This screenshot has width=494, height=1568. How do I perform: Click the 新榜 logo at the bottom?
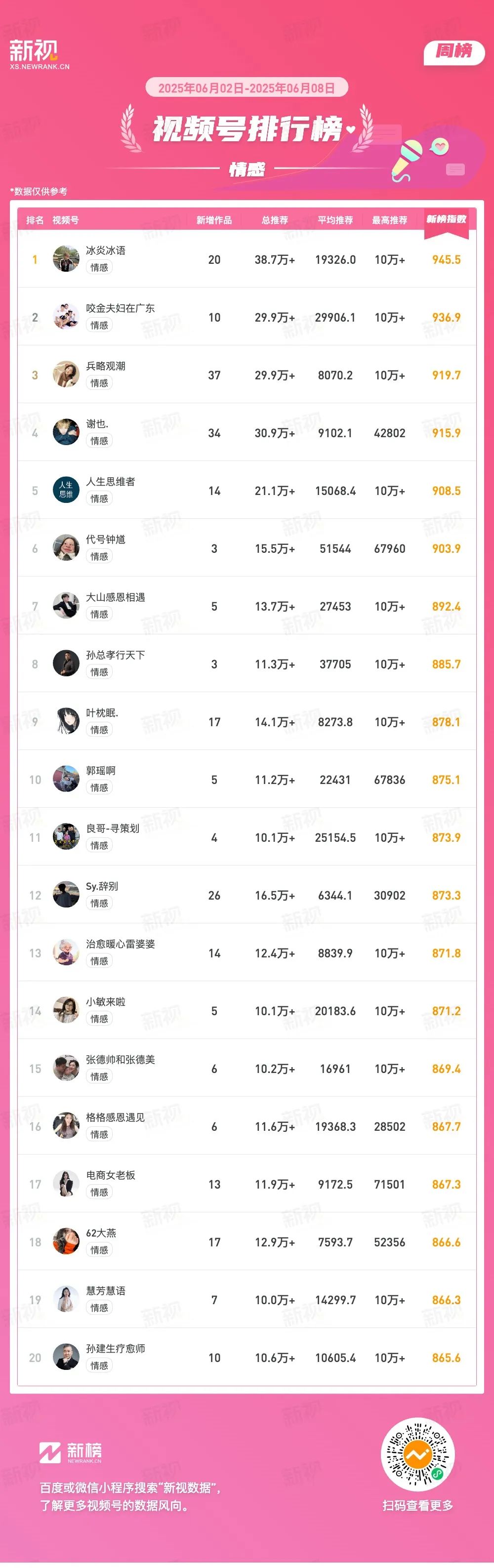point(71,1452)
